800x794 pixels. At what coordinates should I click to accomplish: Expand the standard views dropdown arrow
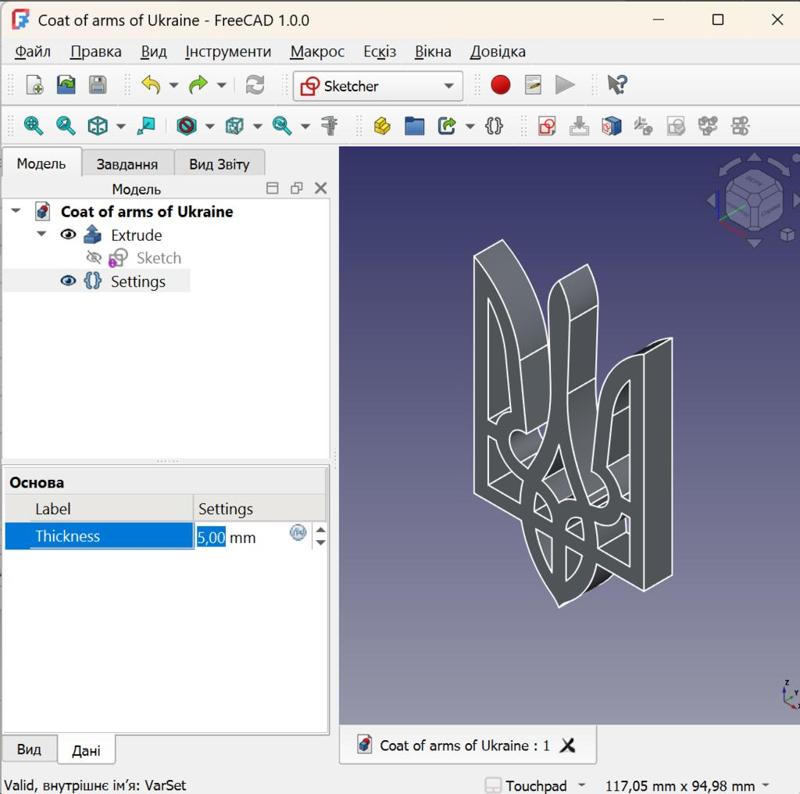coord(120,126)
